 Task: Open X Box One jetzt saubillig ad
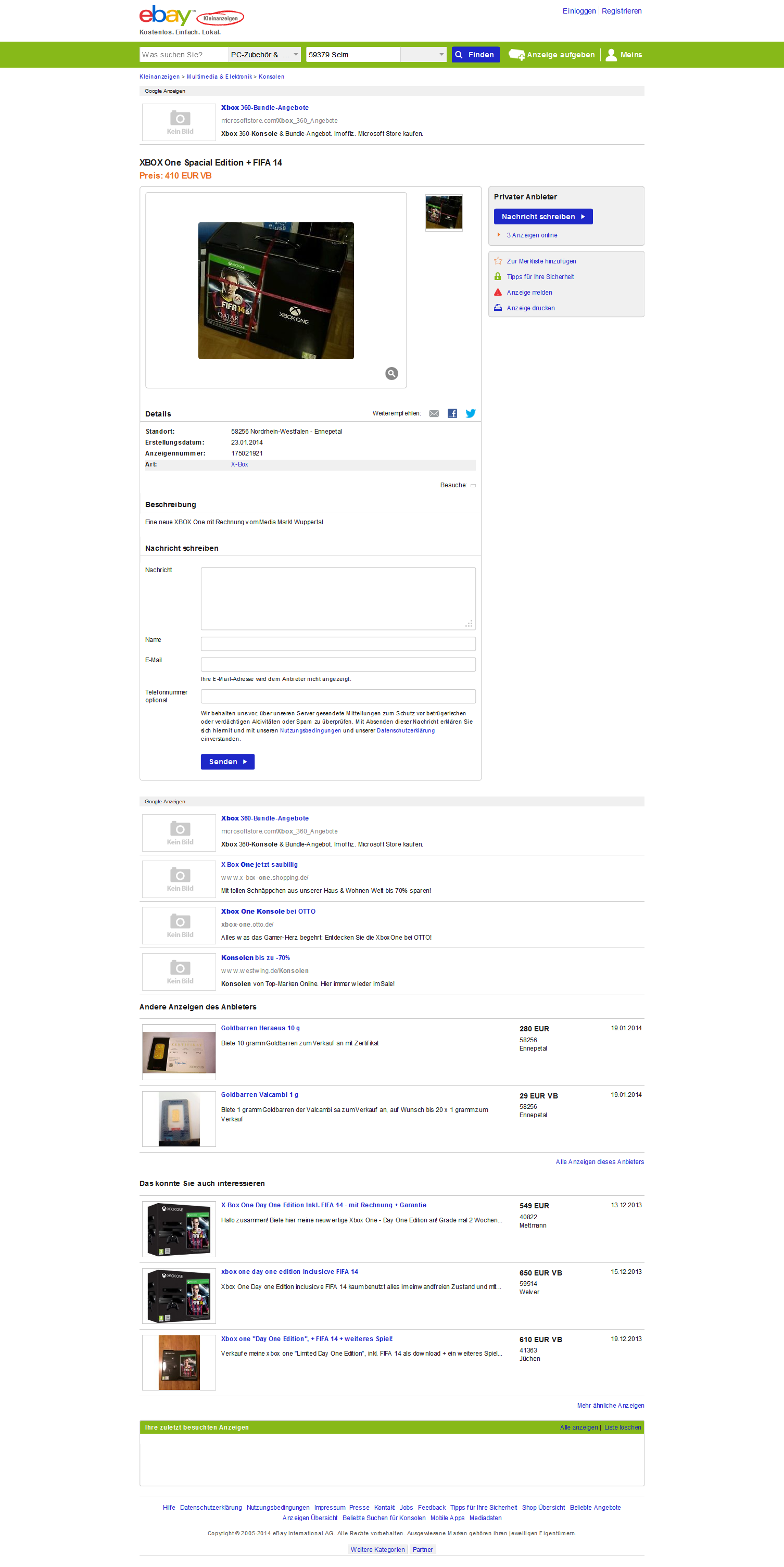point(259,864)
